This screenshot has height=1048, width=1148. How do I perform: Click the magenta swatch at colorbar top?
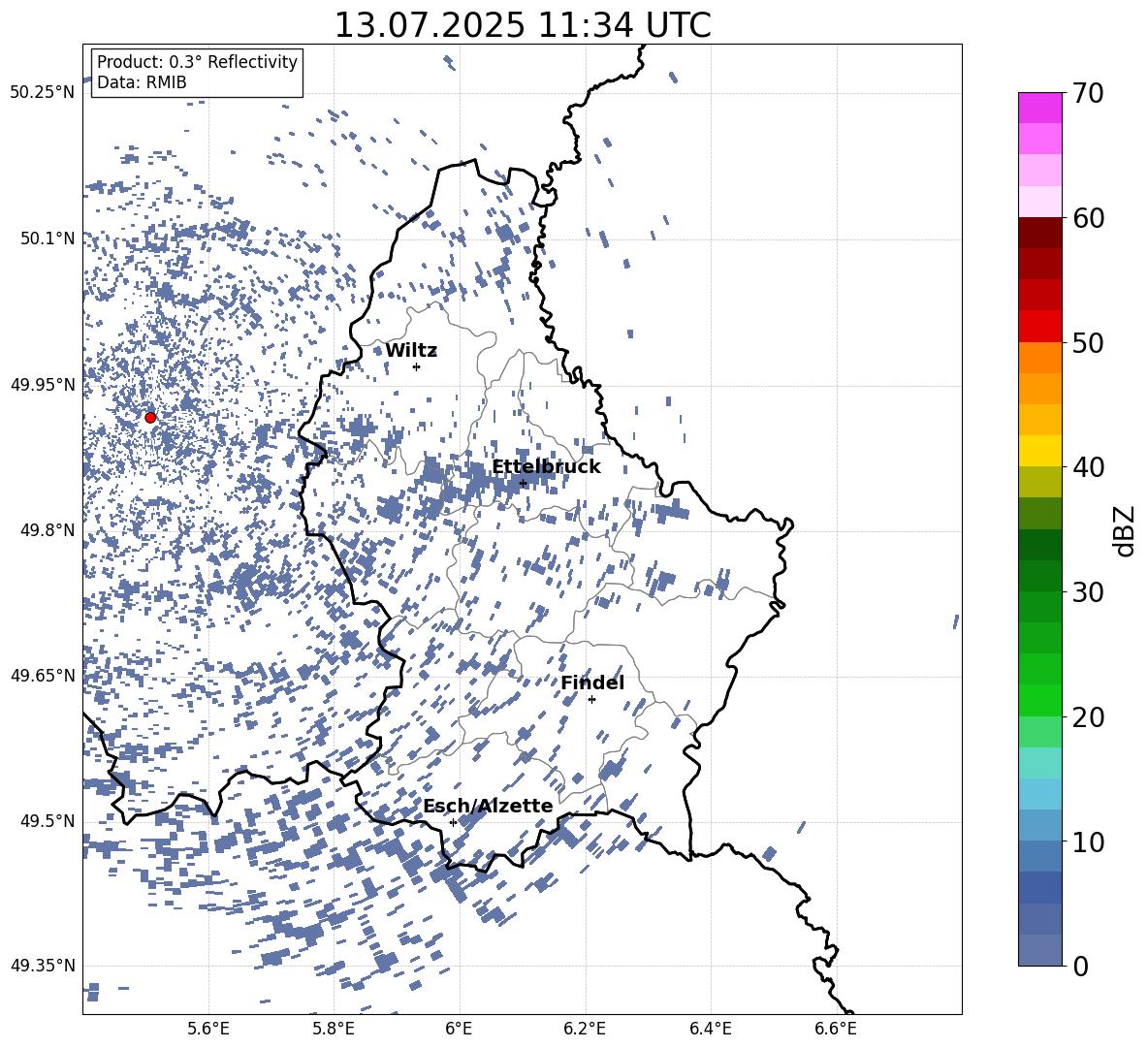point(1039,108)
